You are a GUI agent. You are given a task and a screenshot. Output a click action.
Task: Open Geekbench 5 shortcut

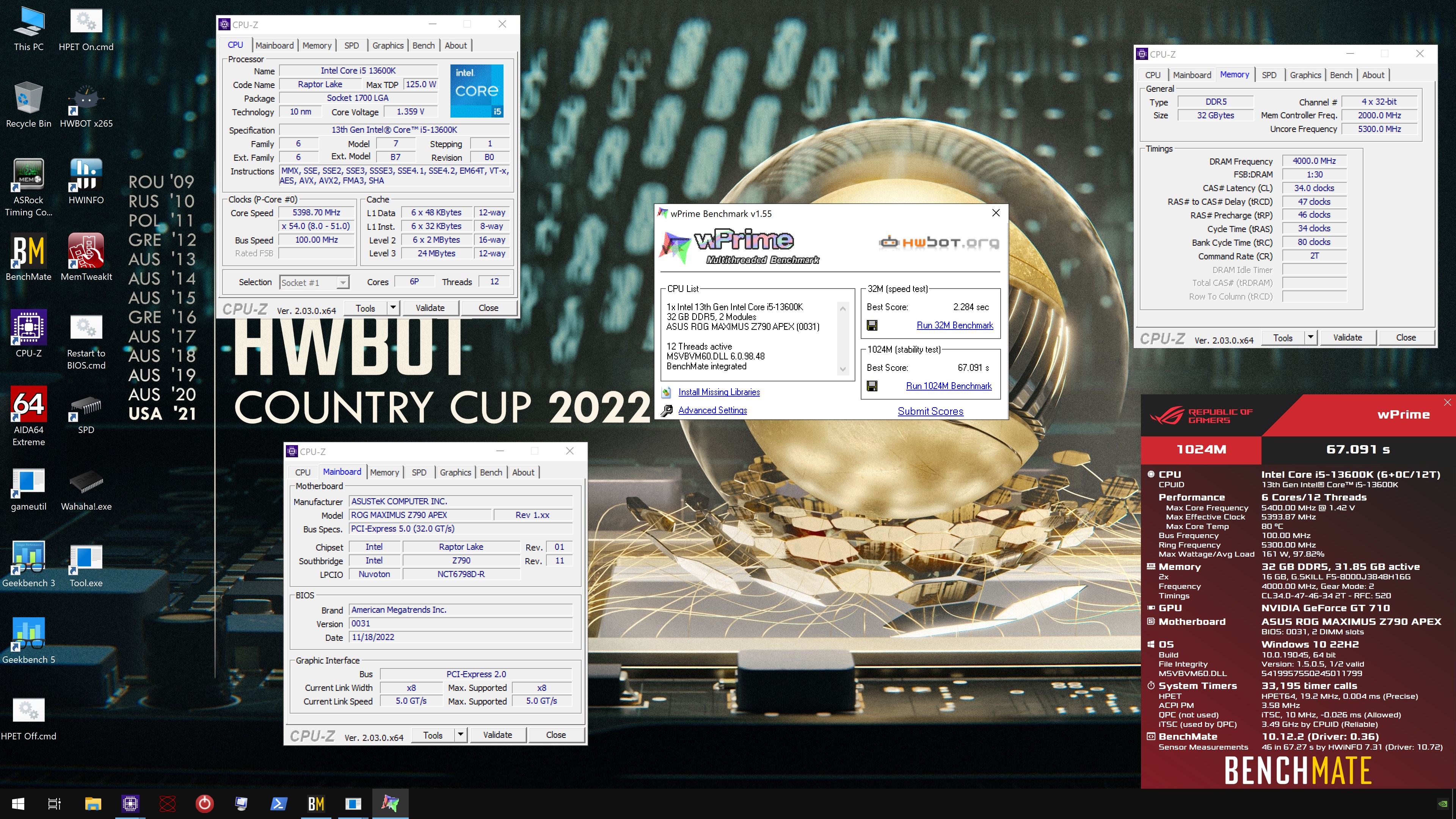(x=28, y=641)
